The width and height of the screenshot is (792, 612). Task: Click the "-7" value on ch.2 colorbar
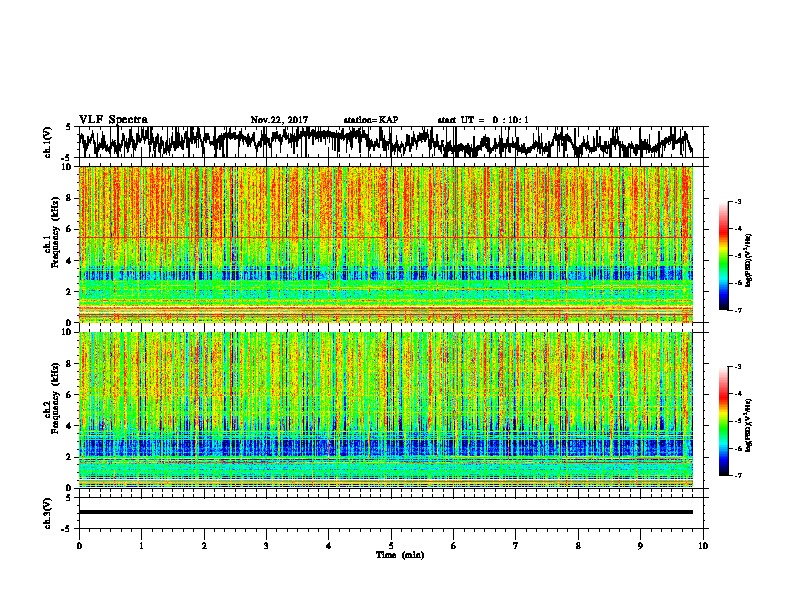tap(738, 475)
